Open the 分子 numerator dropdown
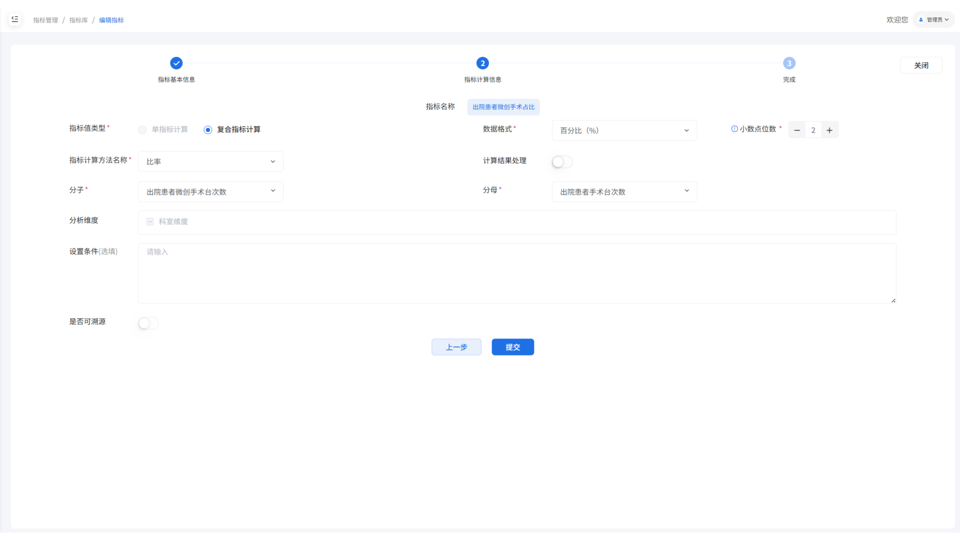This screenshot has height=540, width=960. (210, 191)
